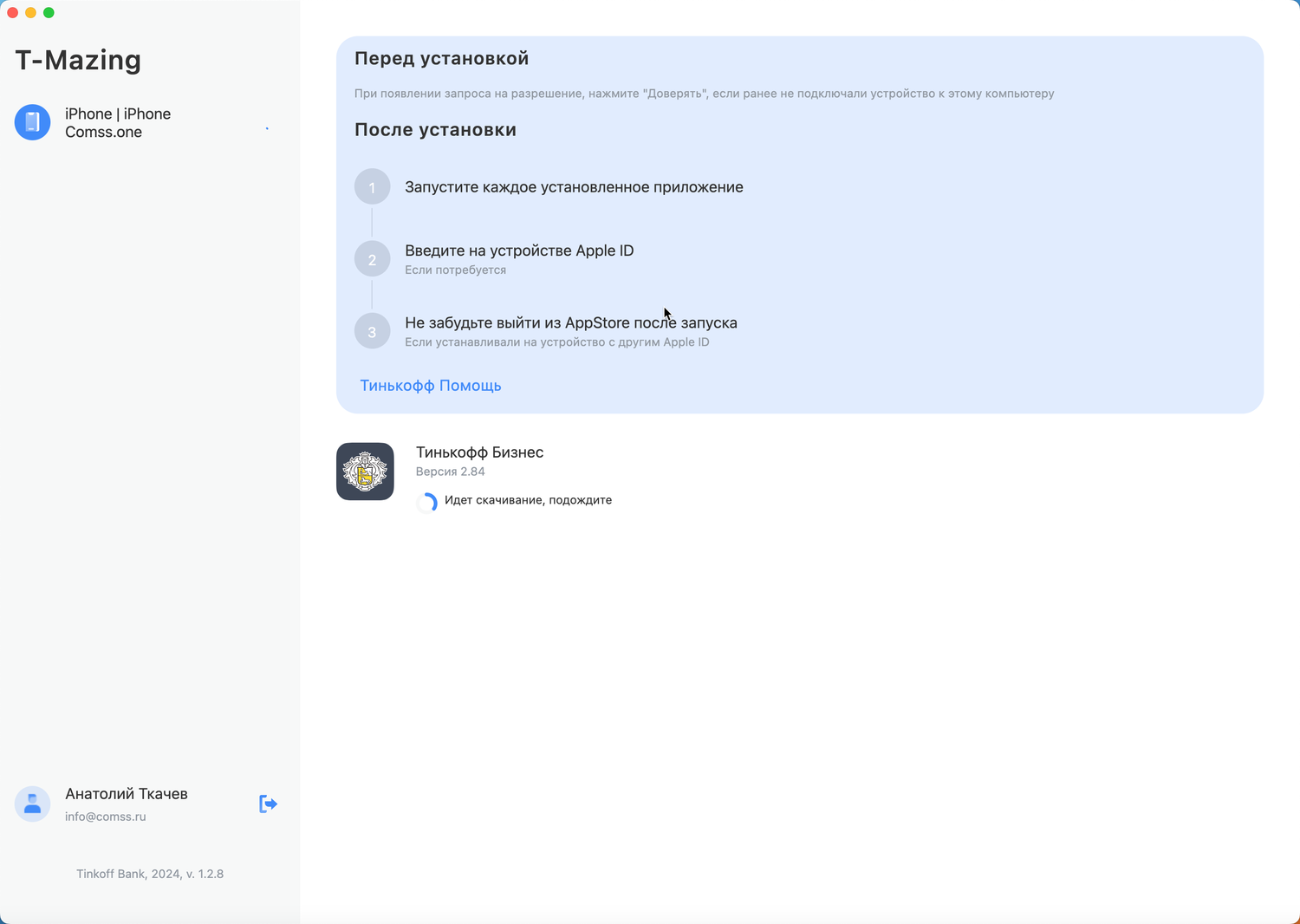Open the Тинькофф Помощь link
Screen dimensions: 1300x924
[431, 386]
